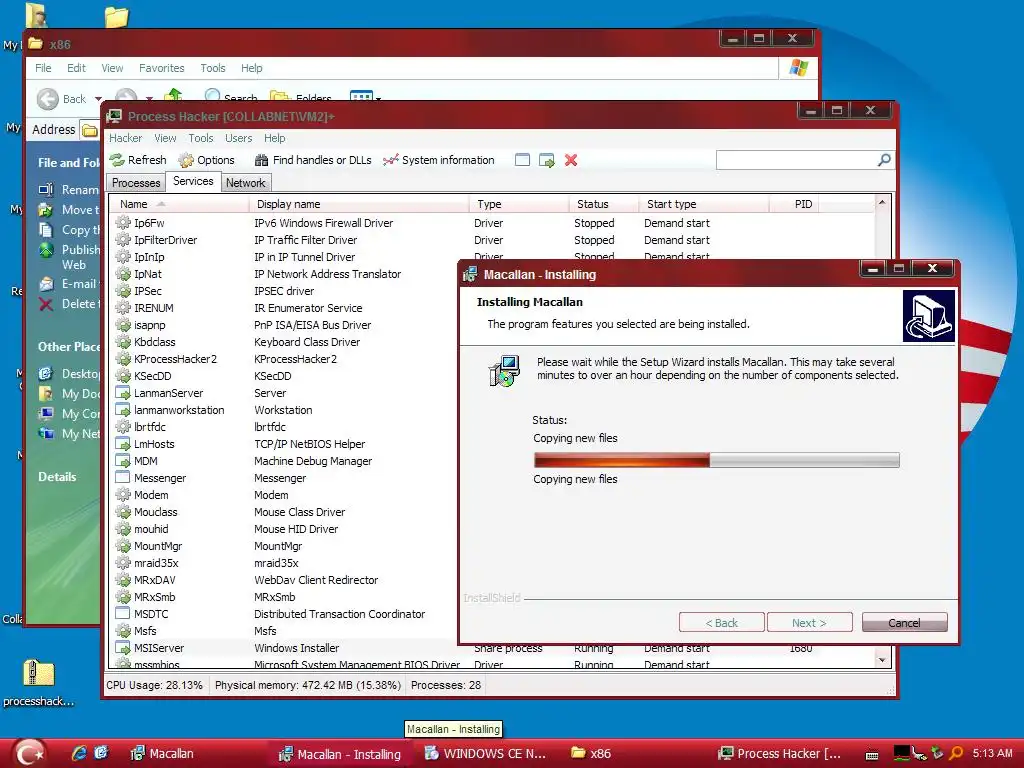
Task: Launch Internet Explorer from quick launch
Action: click(78, 753)
